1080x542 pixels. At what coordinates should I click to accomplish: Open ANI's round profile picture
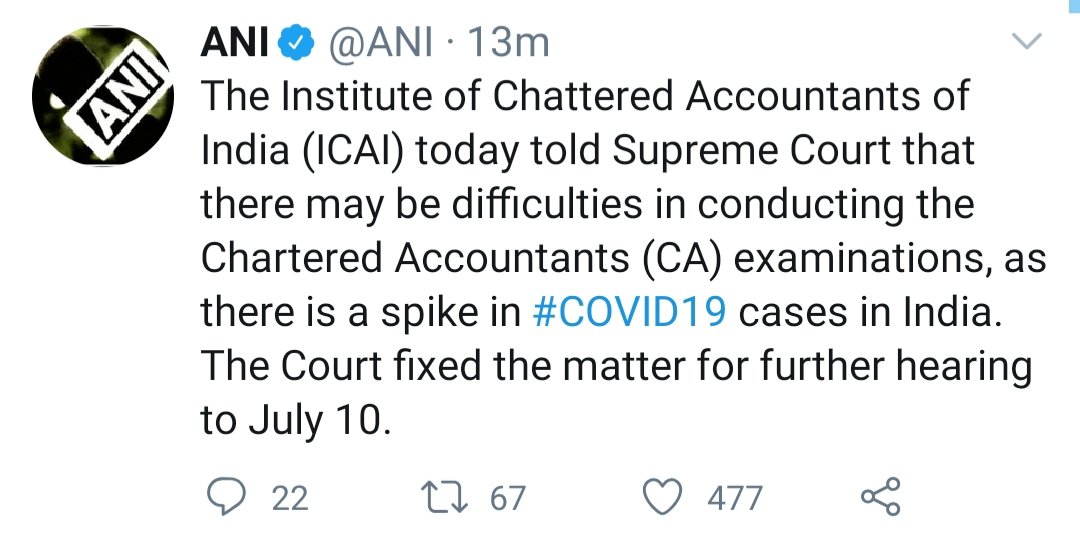point(102,95)
